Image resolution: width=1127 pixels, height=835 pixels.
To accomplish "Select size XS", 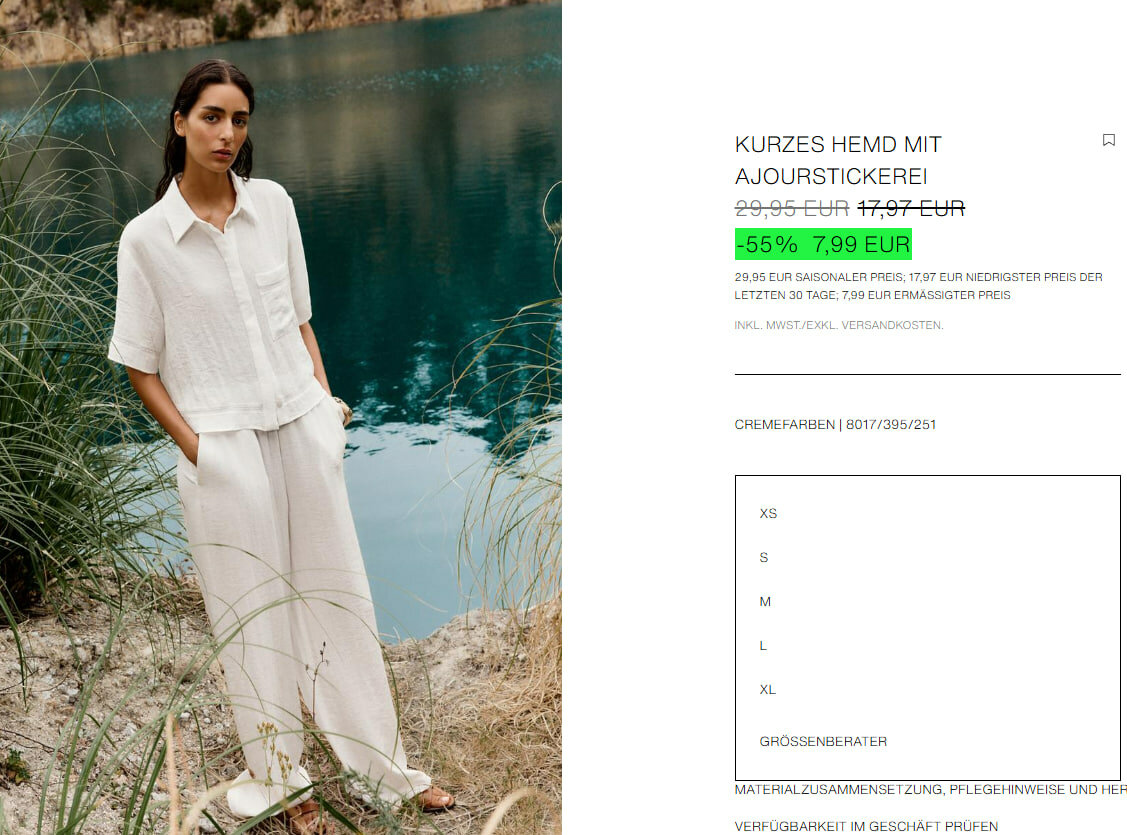I will tap(768, 513).
